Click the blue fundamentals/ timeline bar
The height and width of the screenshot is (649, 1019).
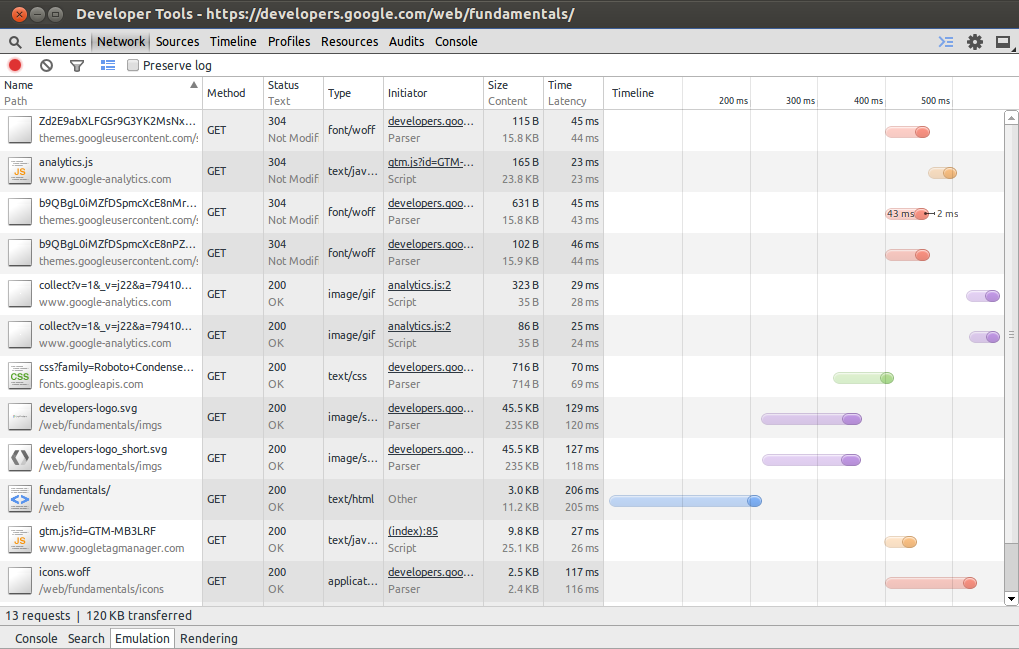[684, 500]
